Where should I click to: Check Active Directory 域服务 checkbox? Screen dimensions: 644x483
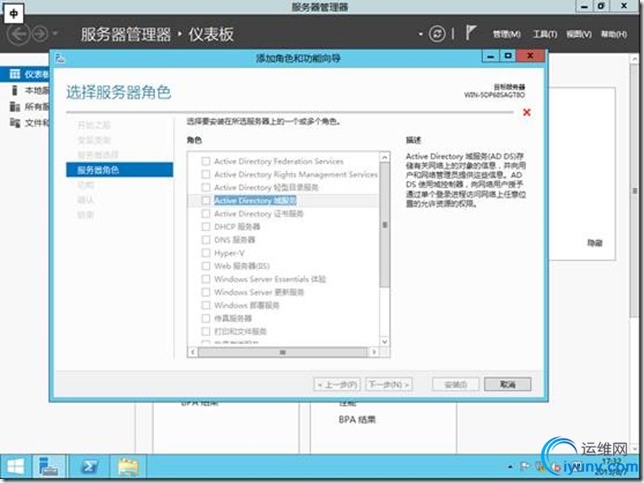pyautogui.click(x=206, y=200)
